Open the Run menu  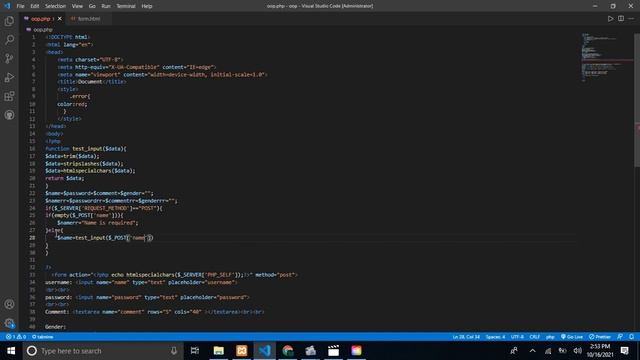106,6
